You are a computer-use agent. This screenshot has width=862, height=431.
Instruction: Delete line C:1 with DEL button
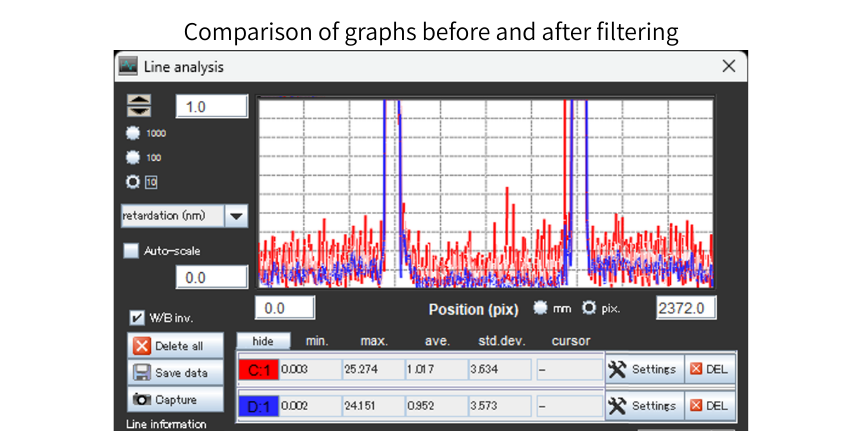click(x=709, y=369)
